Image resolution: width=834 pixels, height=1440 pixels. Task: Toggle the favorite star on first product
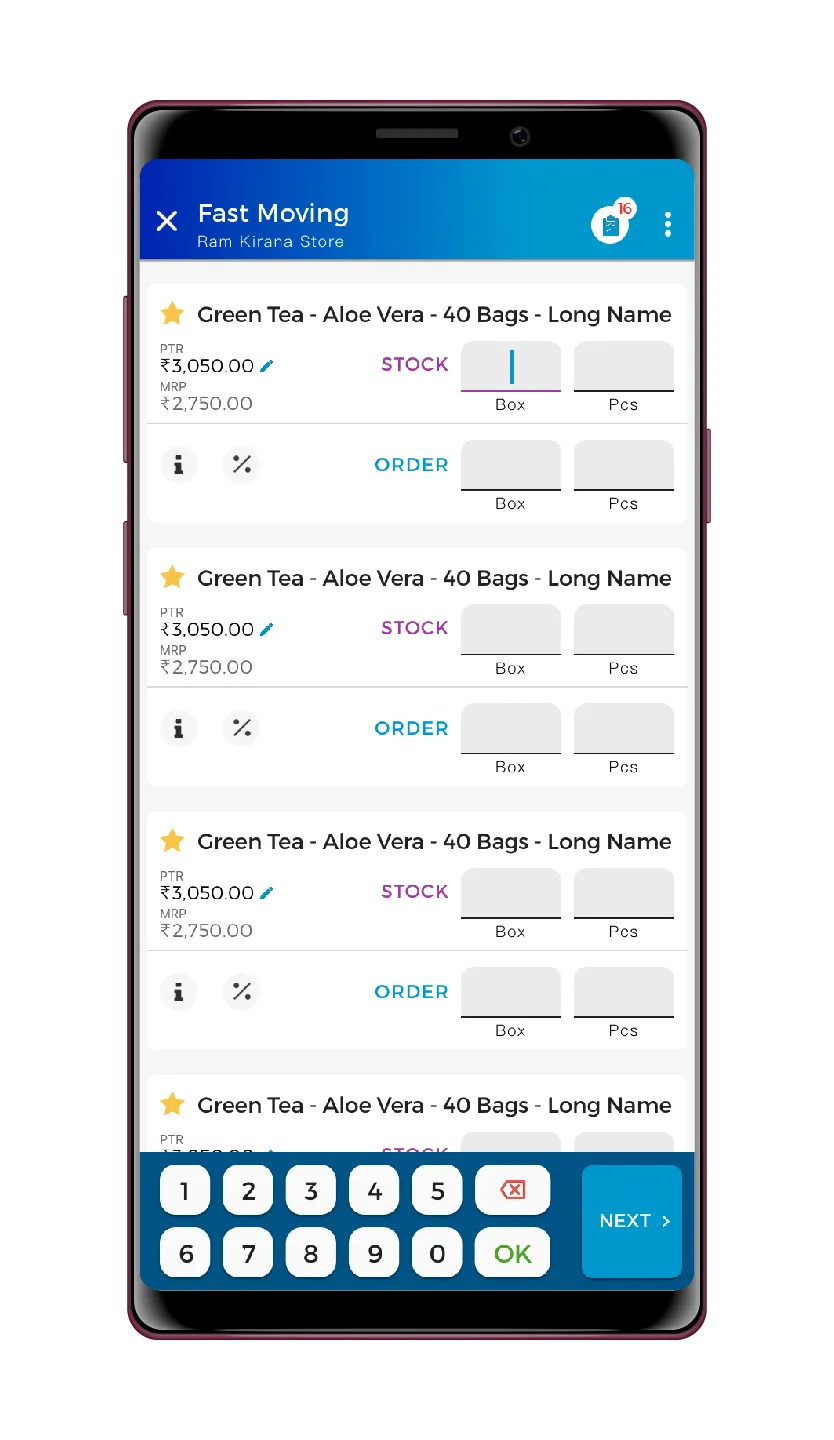click(x=173, y=314)
